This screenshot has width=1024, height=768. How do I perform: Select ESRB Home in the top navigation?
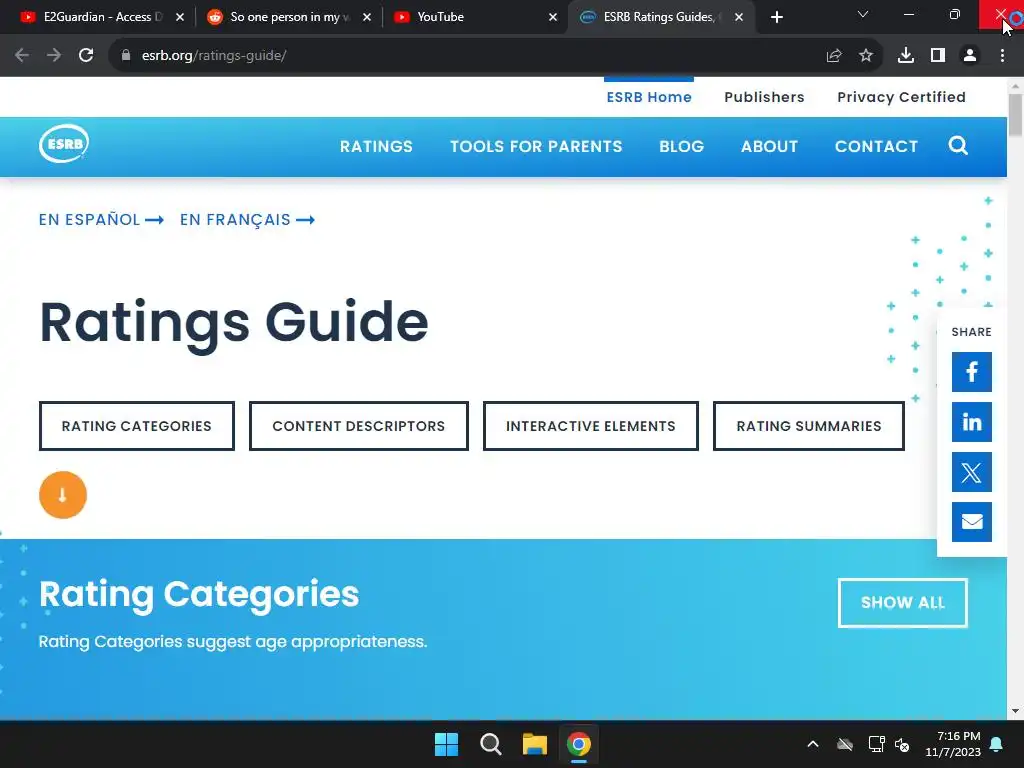649,97
